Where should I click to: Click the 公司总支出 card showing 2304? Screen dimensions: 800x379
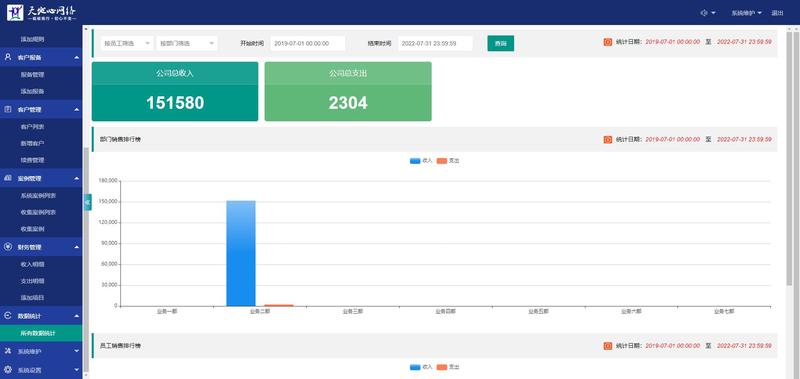point(348,91)
